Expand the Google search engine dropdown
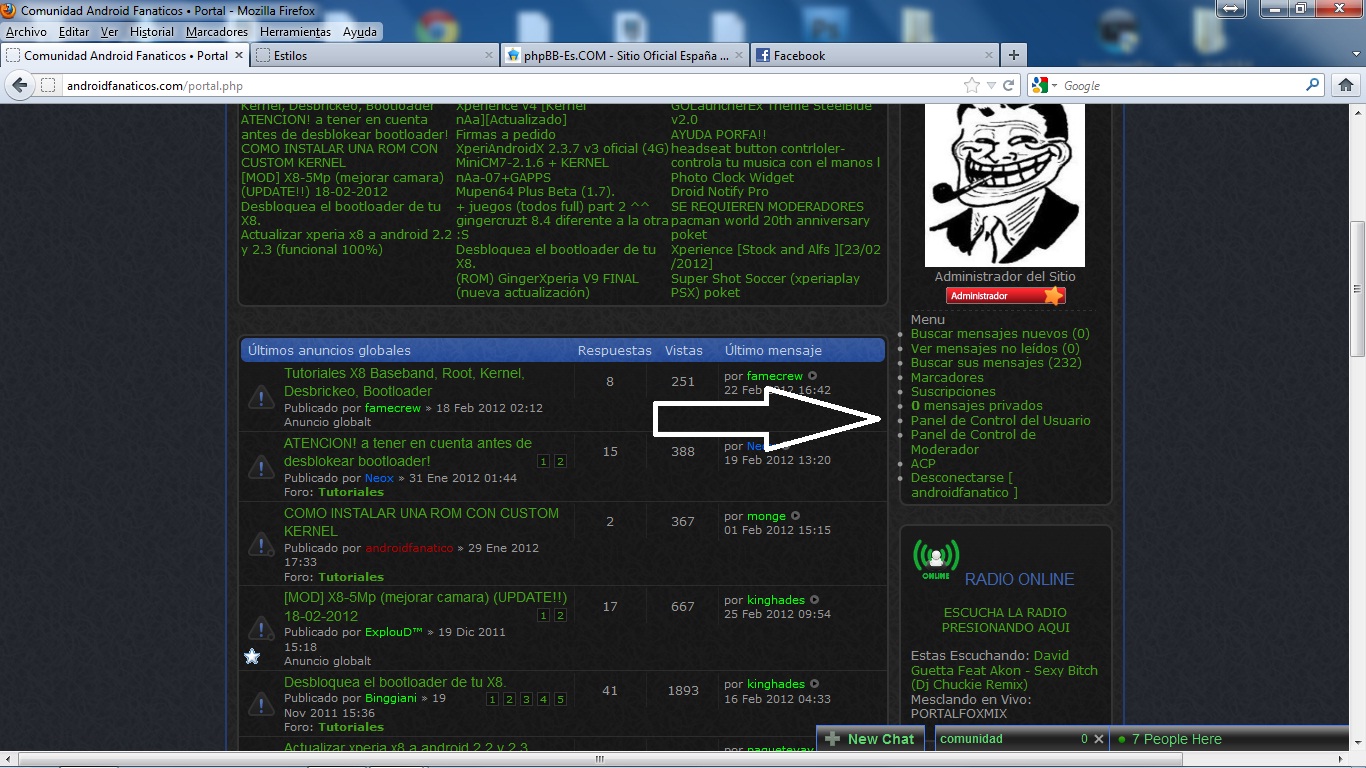Viewport: 1366px width, 768px height. point(1055,86)
